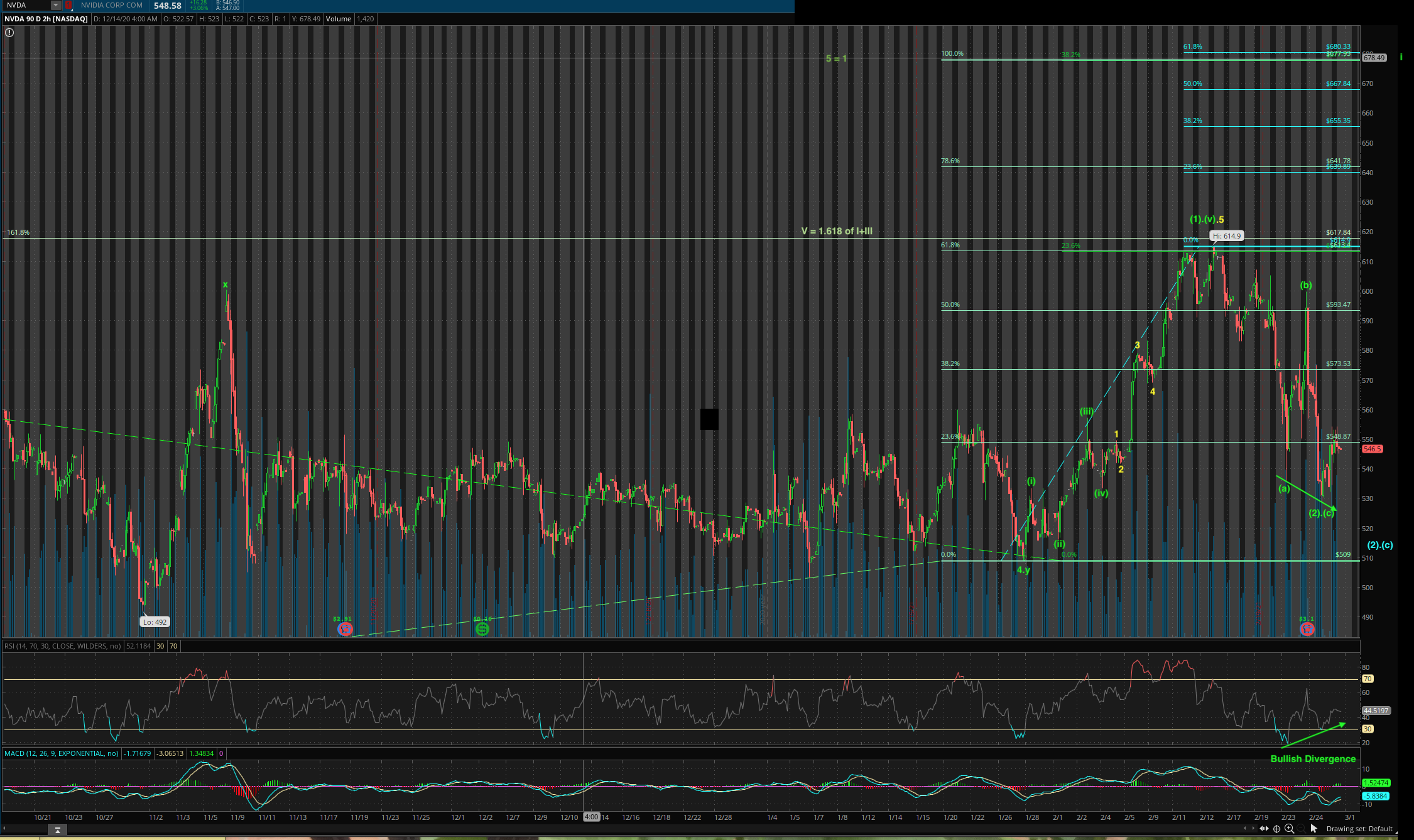Open the NVDA symbol dropdown arrow
The height and width of the screenshot is (840, 1414).
(x=56, y=5)
